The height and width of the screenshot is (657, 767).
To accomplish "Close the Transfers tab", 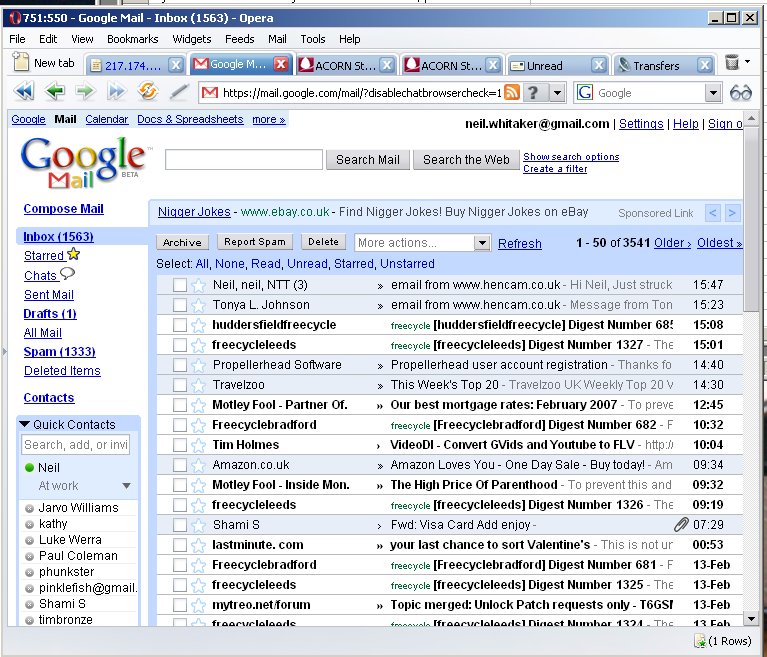I will pyautogui.click(x=704, y=65).
